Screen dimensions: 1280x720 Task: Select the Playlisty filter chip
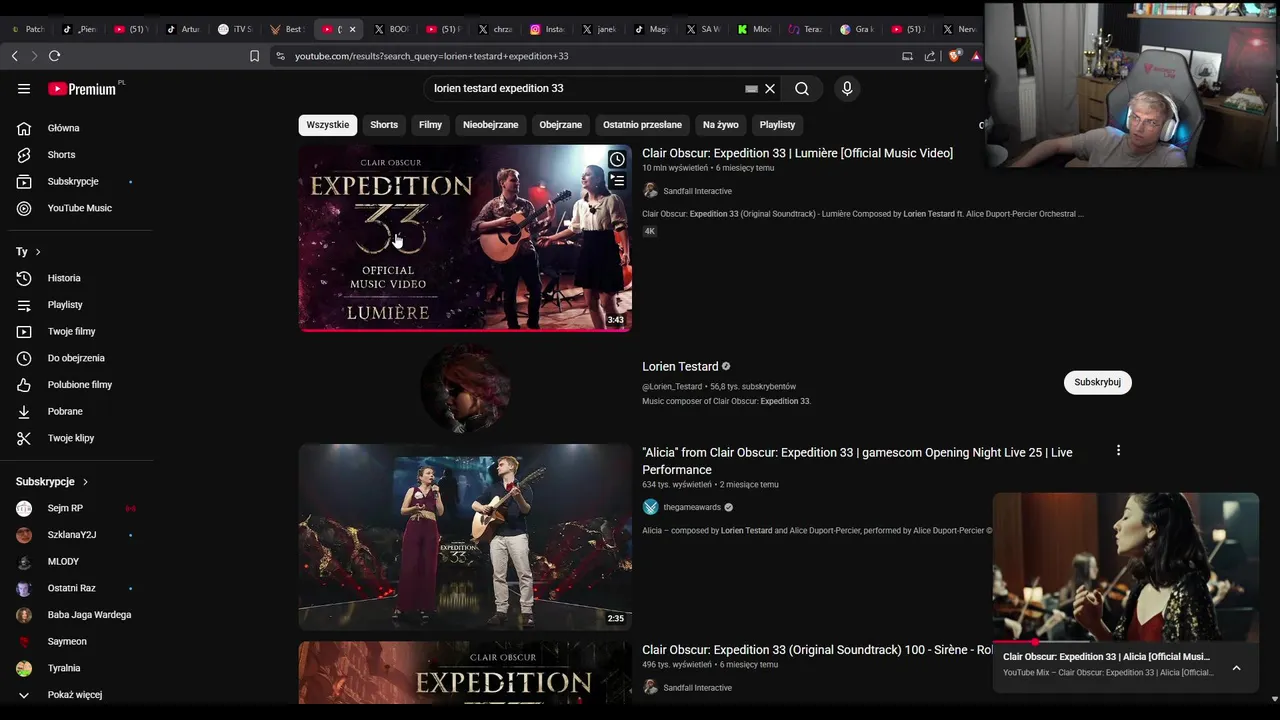pos(777,125)
